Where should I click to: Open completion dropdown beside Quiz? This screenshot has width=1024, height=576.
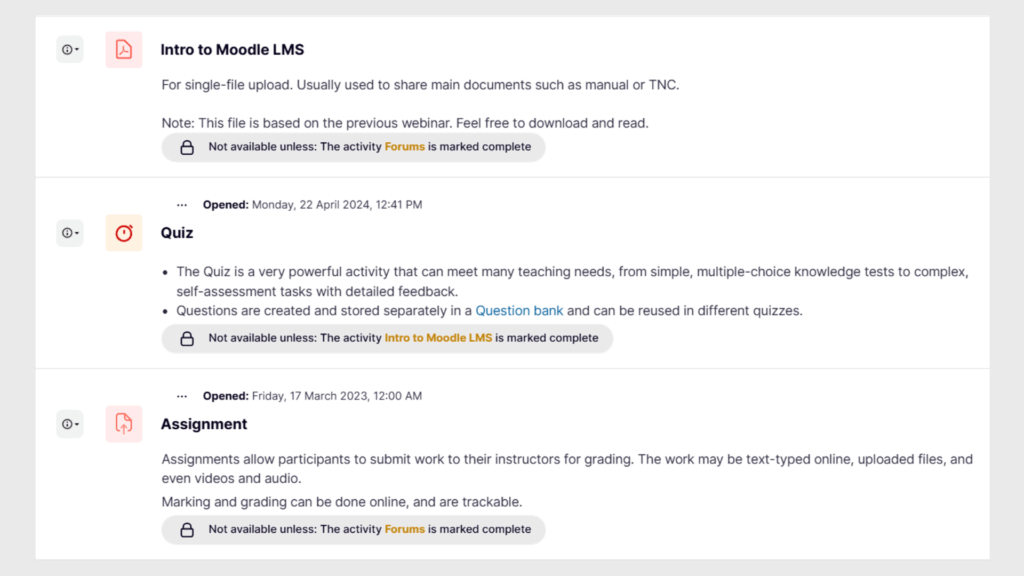coord(70,233)
